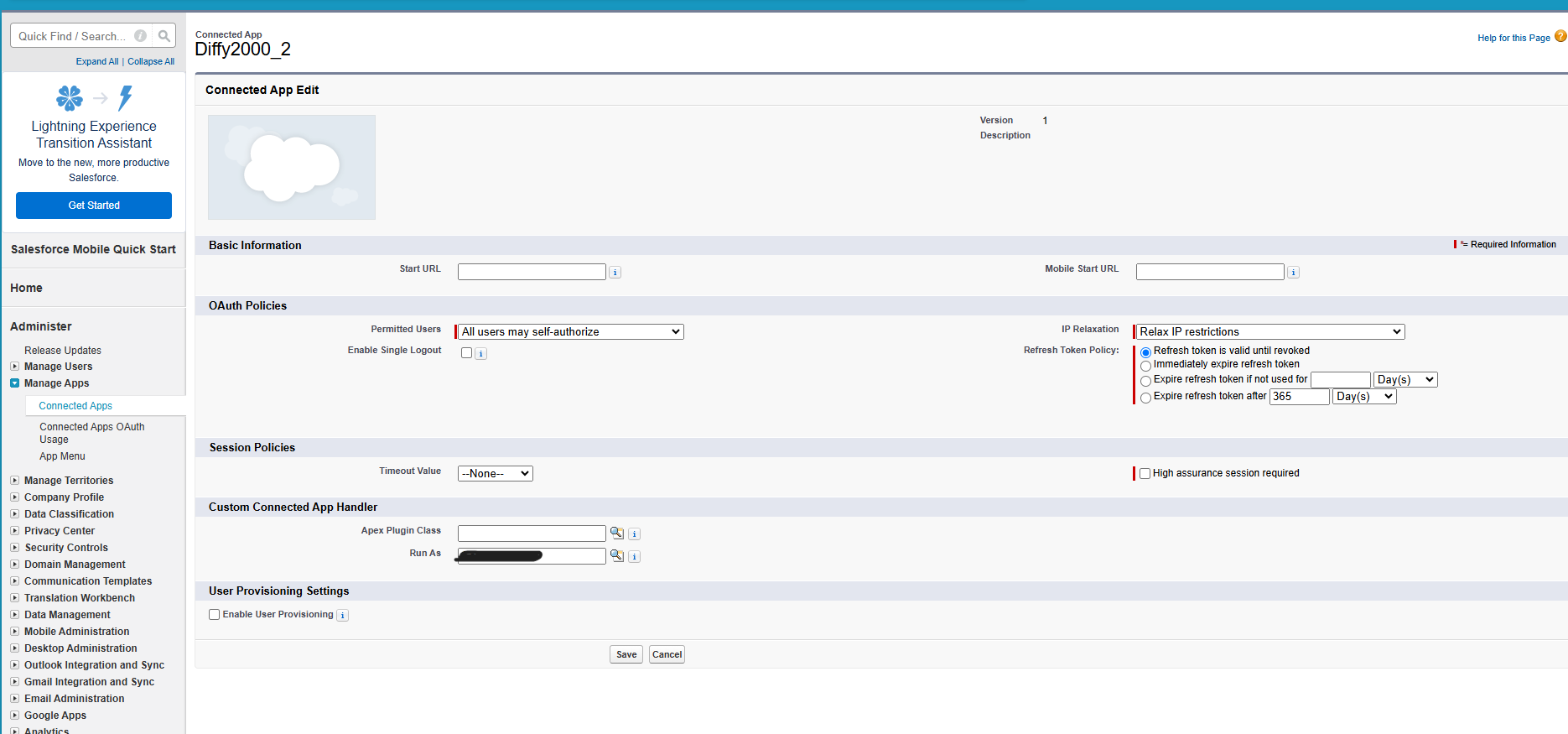Click the not-used-for duration field
This screenshot has width=1568, height=734.
click(1341, 379)
